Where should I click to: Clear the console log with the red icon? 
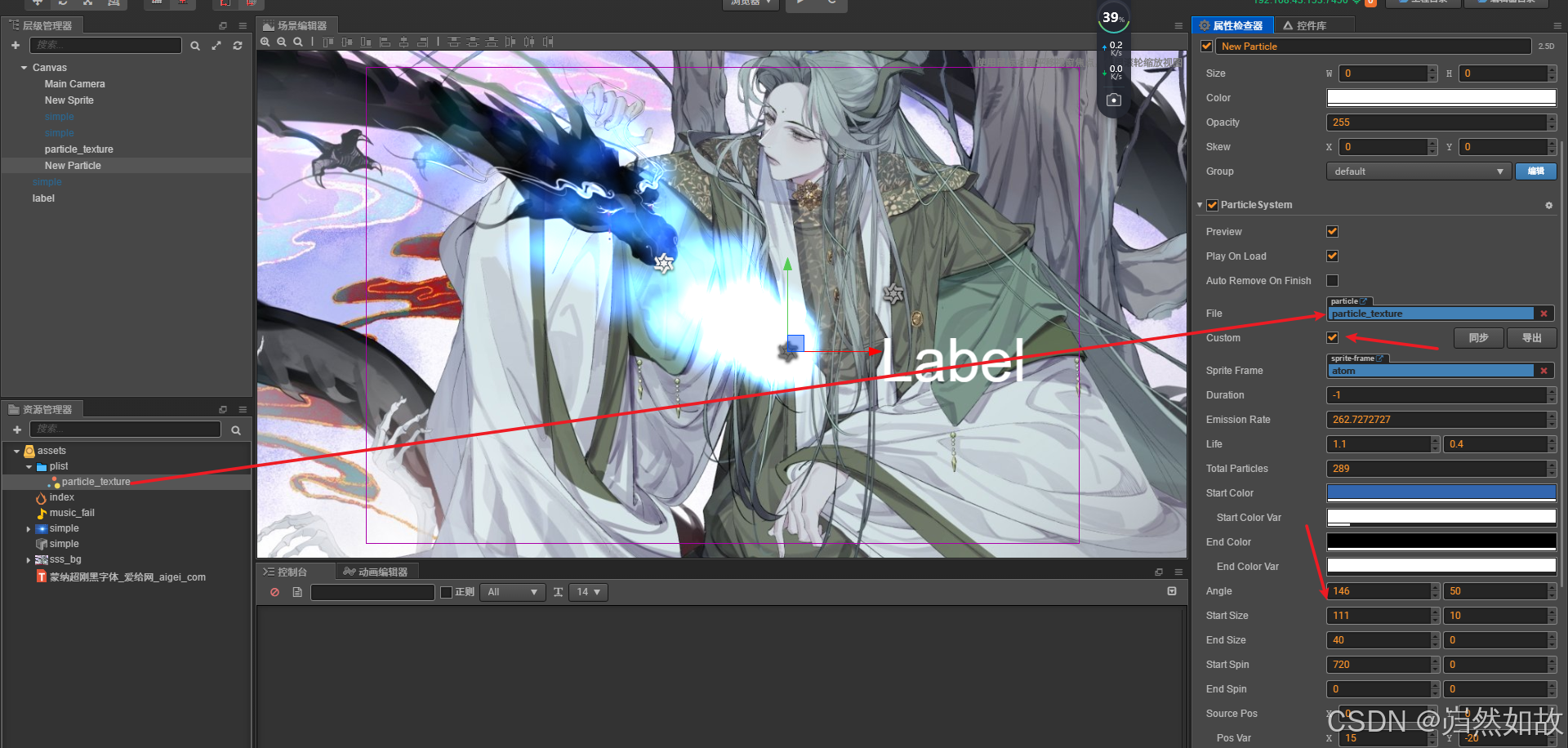(274, 592)
